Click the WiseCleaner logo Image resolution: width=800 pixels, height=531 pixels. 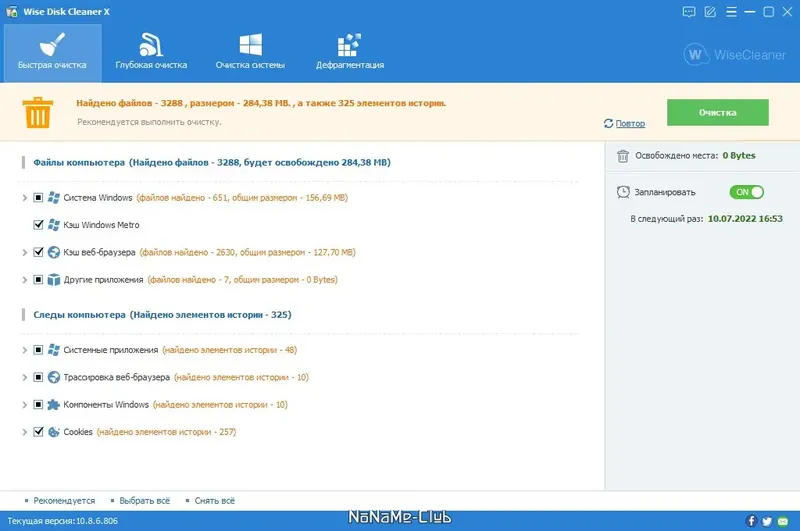(x=735, y=55)
